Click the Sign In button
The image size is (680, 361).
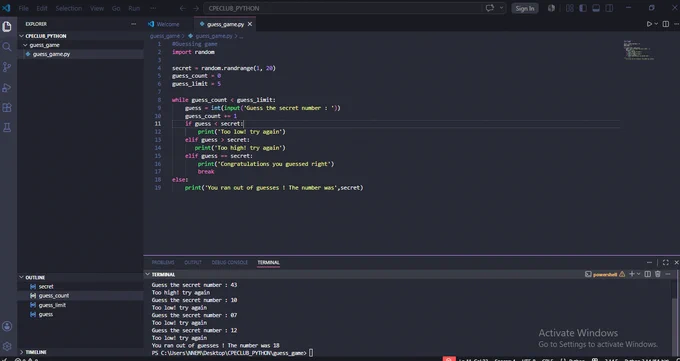525,8
